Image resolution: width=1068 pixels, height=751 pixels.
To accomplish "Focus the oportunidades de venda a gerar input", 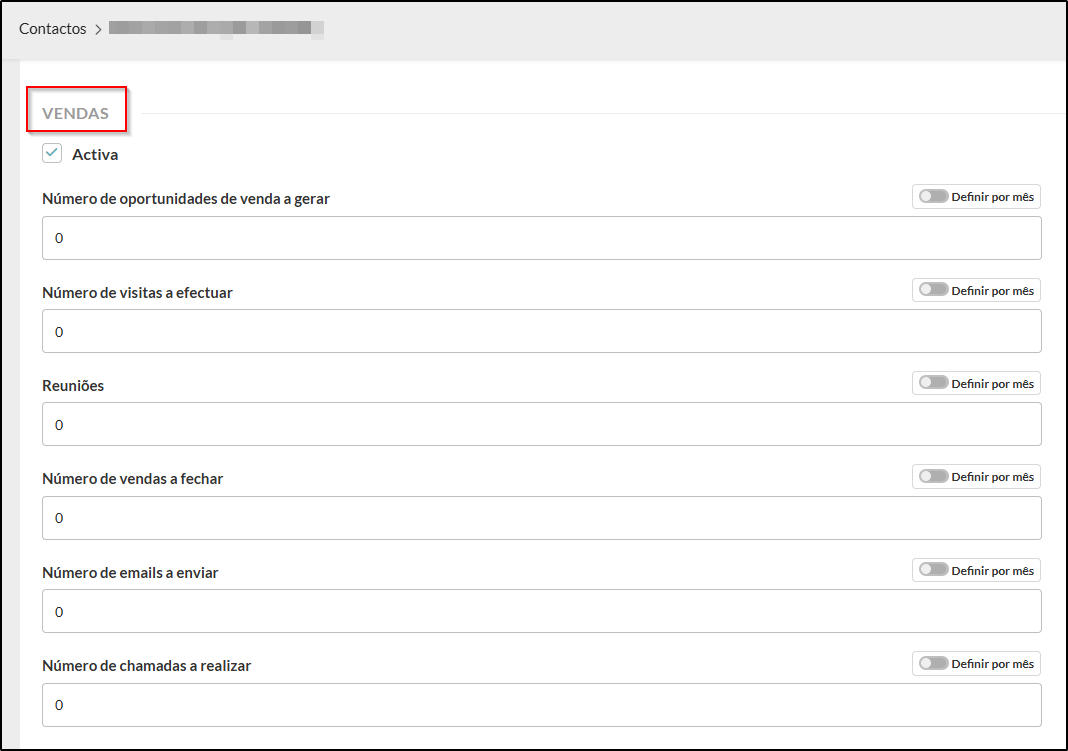I will point(541,238).
